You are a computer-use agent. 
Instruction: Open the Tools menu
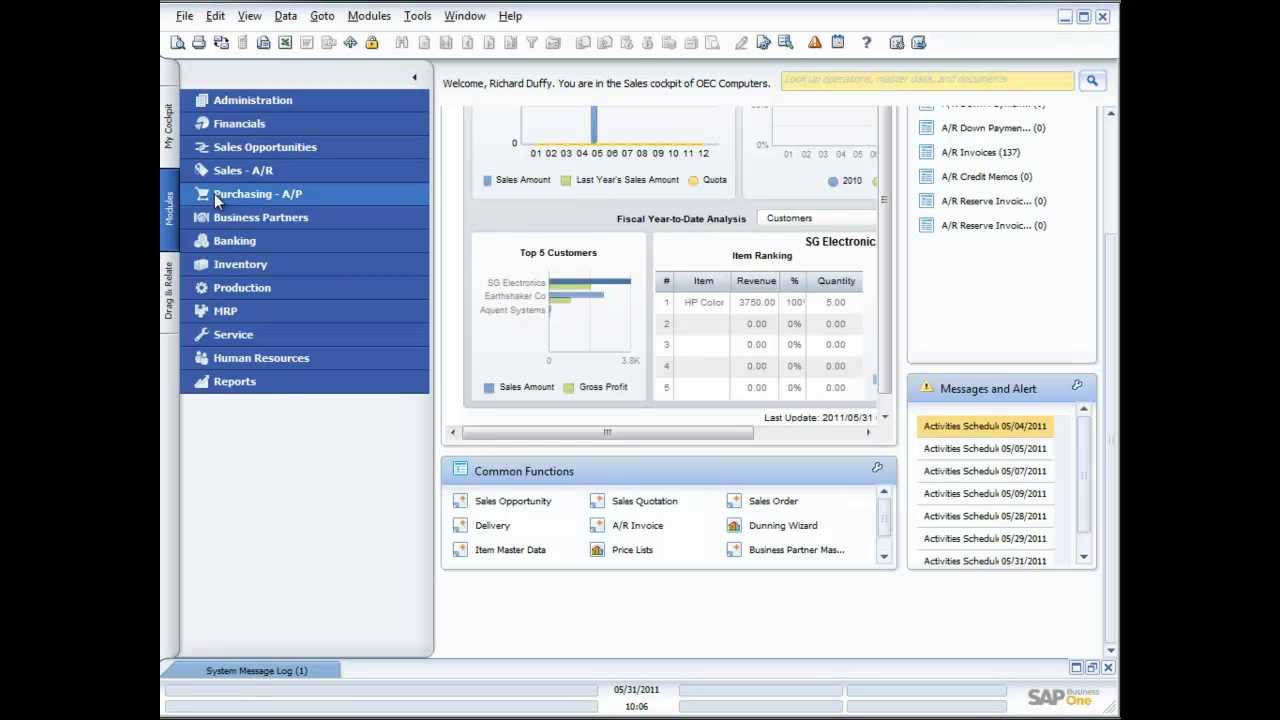coord(417,16)
